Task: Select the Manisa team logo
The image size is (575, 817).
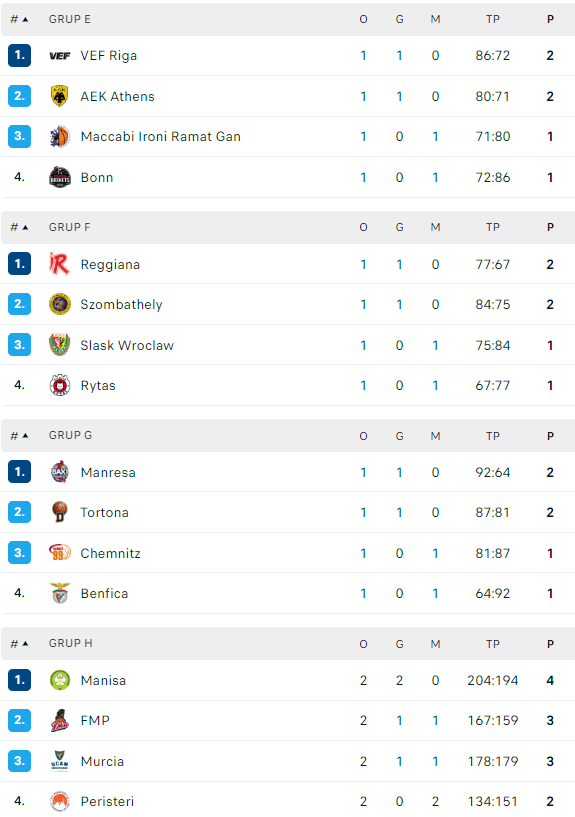Action: [x=59, y=680]
